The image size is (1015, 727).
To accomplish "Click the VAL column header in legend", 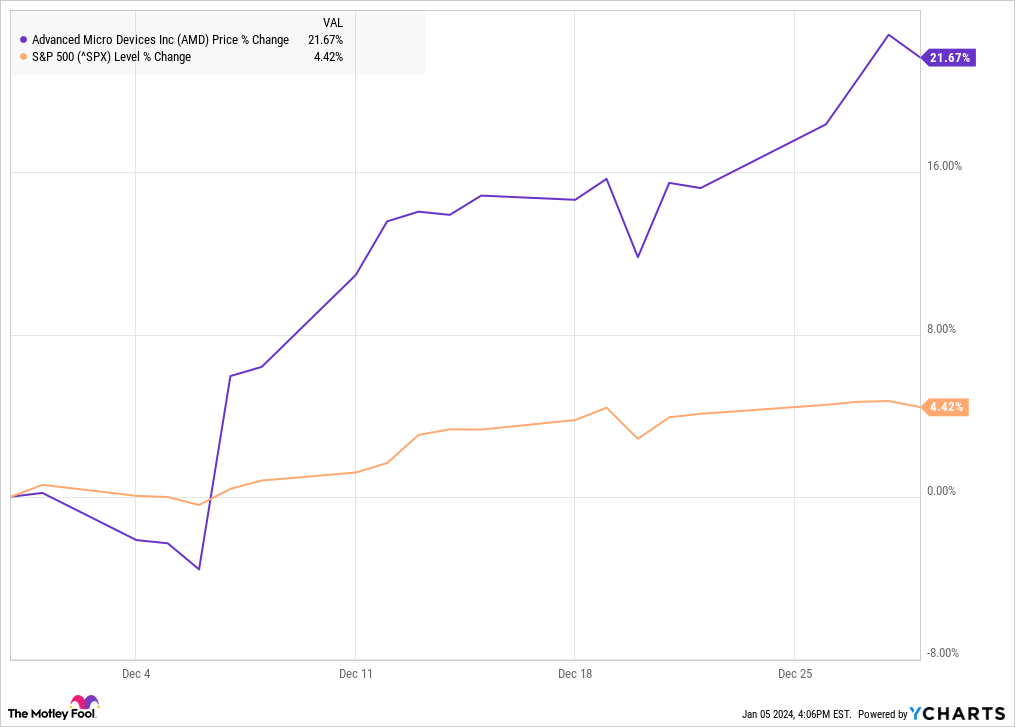I will point(333,23).
